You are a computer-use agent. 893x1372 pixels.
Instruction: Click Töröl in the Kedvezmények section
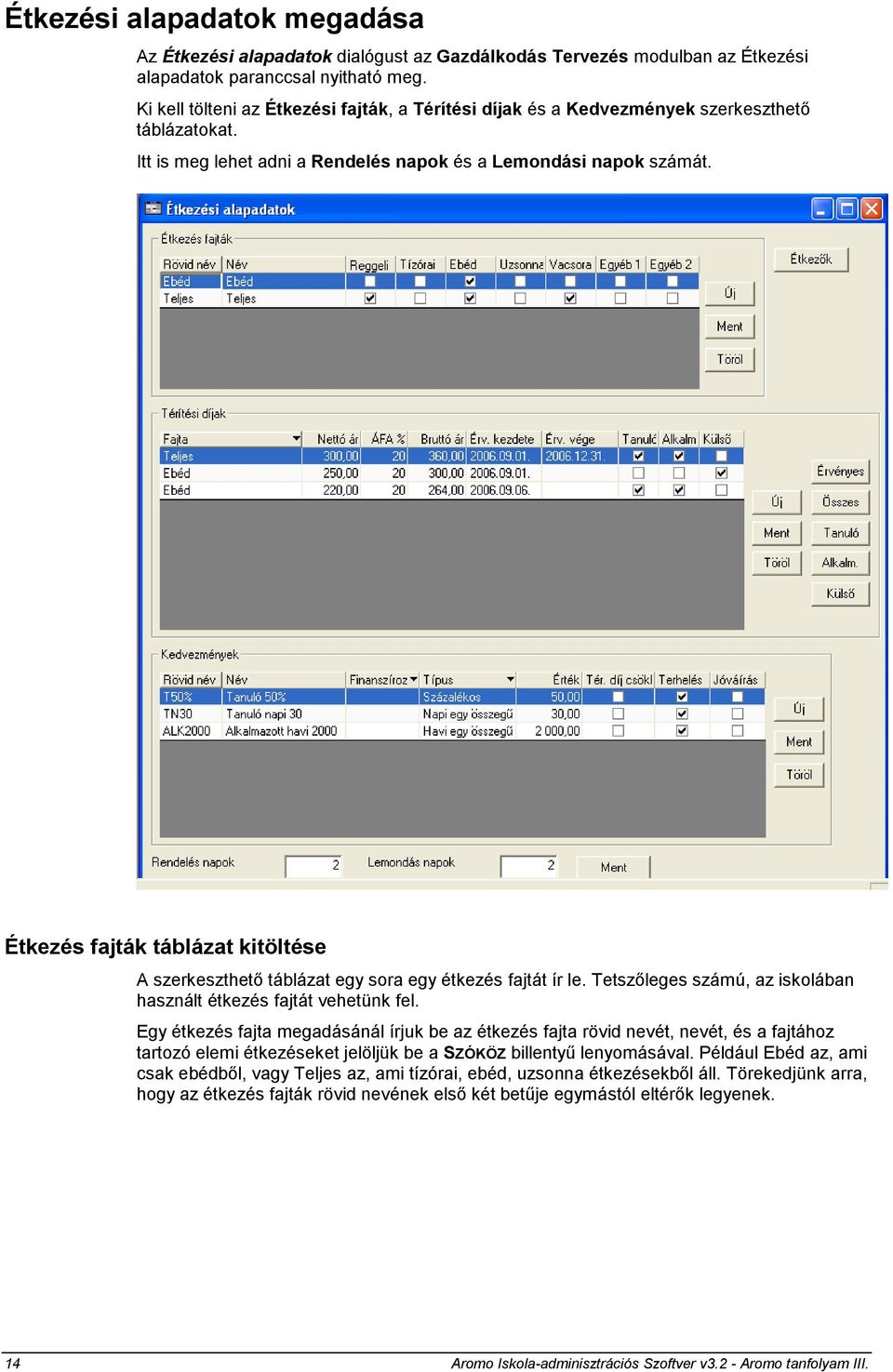click(799, 775)
